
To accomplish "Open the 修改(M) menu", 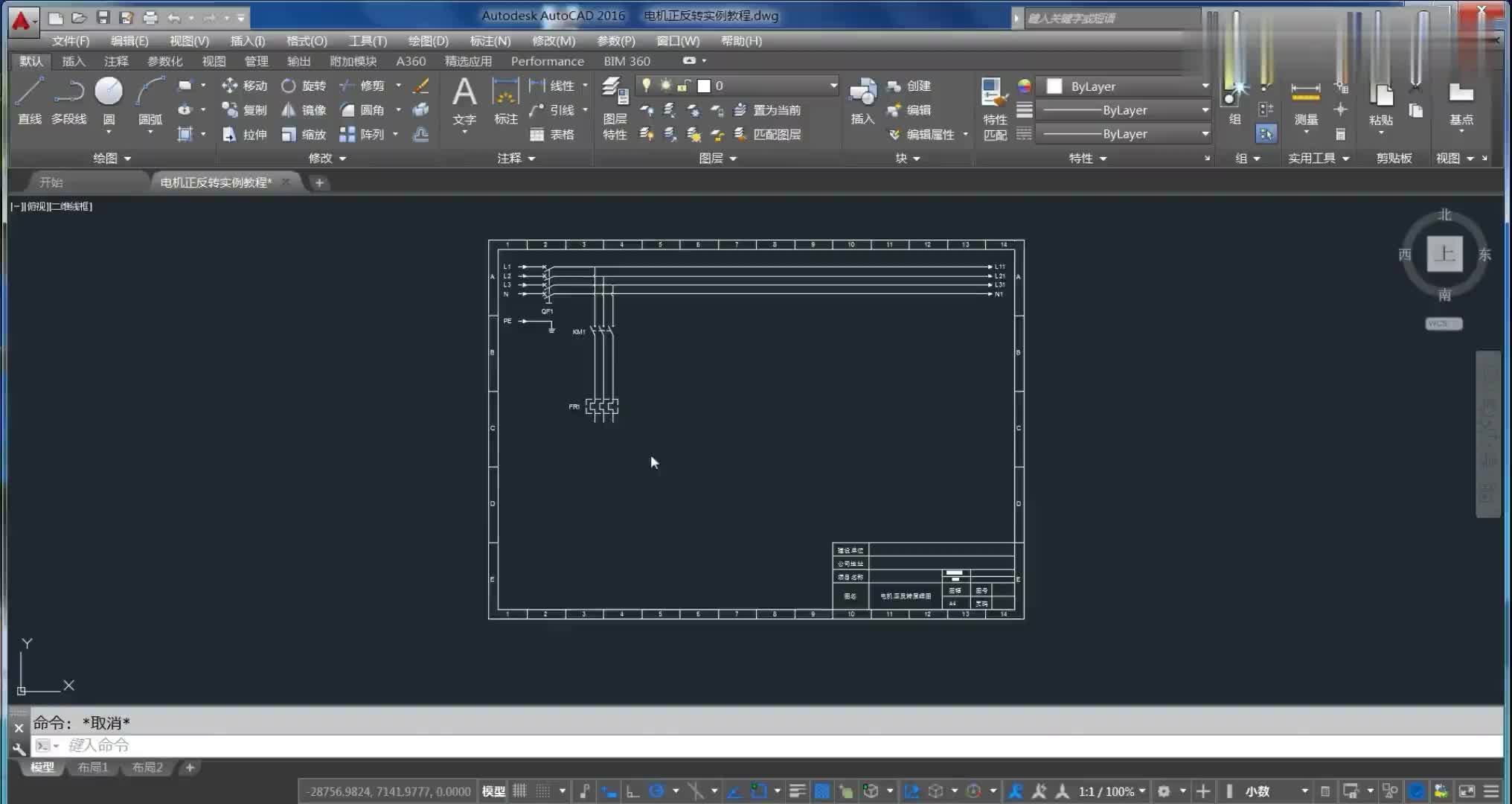I will click(x=554, y=41).
